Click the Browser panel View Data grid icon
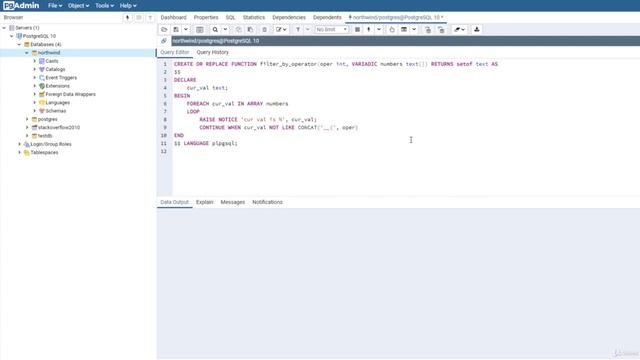 click(139, 18)
